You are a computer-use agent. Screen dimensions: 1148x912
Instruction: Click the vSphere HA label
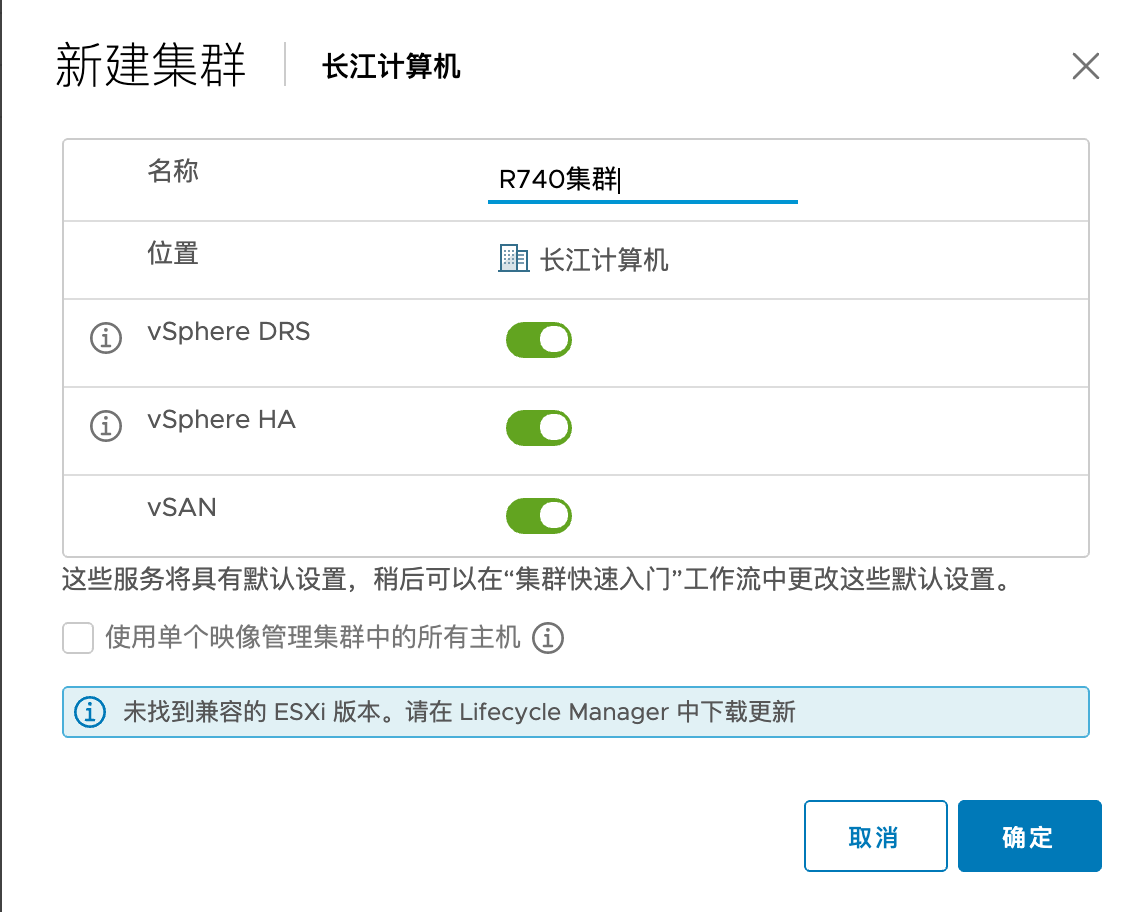[222, 419]
